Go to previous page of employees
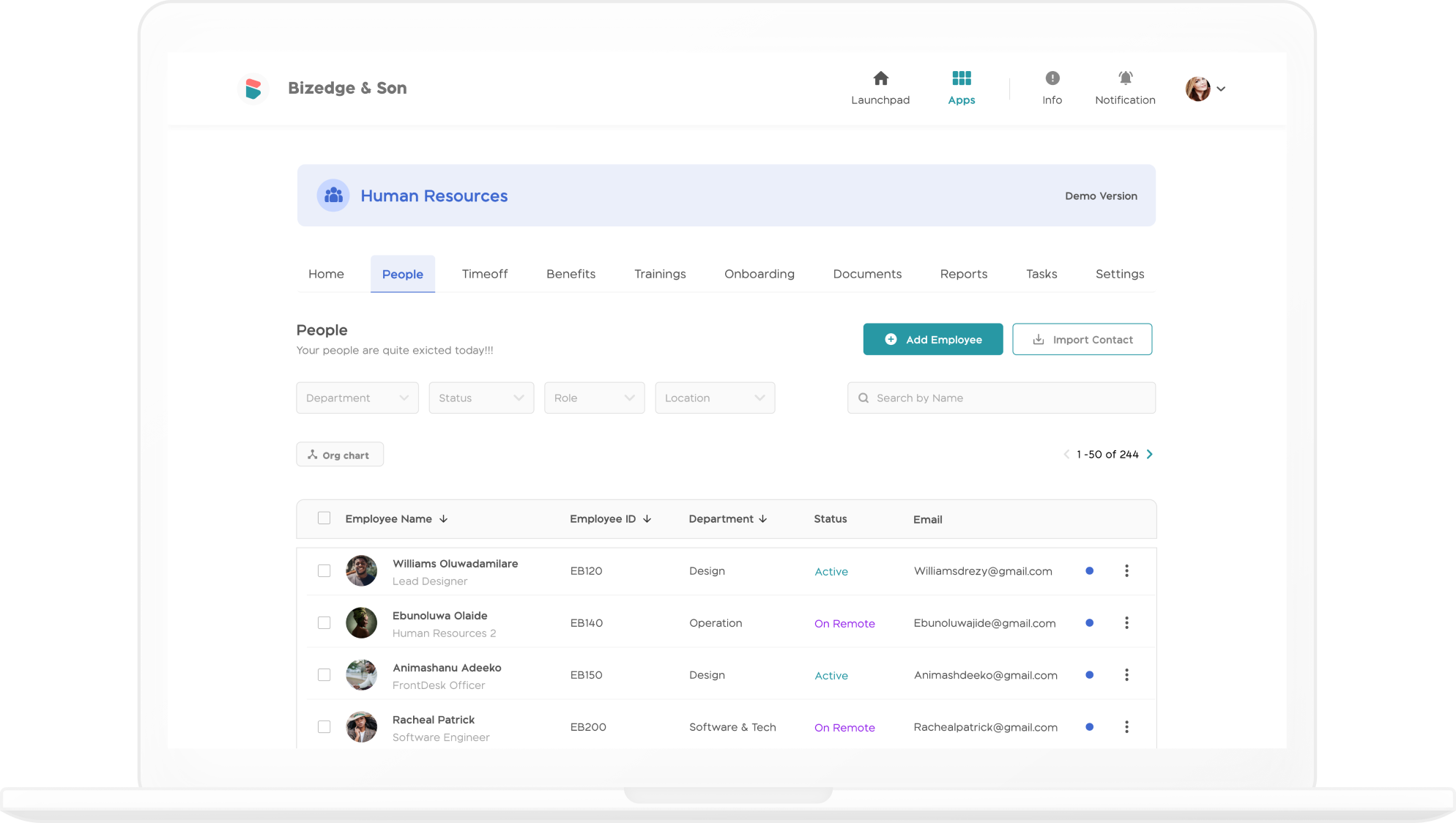 [x=1066, y=454]
